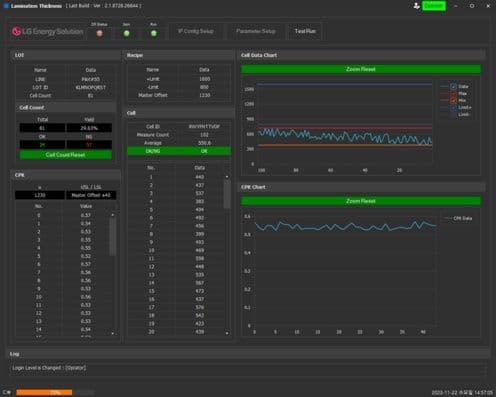Click the Measure Count row showing 102
The height and width of the screenshot is (397, 496).
pos(179,135)
